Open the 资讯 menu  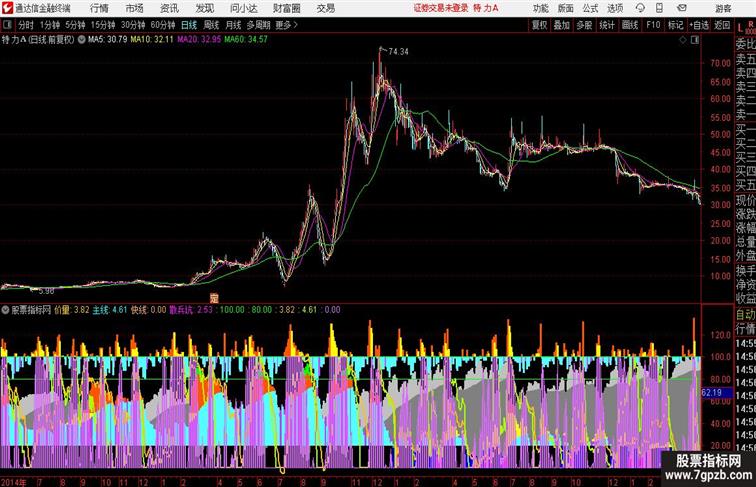(x=169, y=8)
